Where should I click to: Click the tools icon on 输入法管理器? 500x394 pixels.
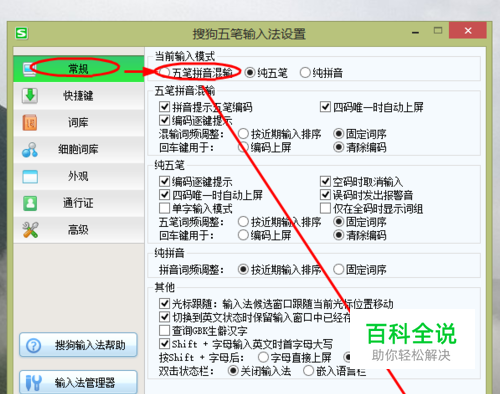[33, 383]
